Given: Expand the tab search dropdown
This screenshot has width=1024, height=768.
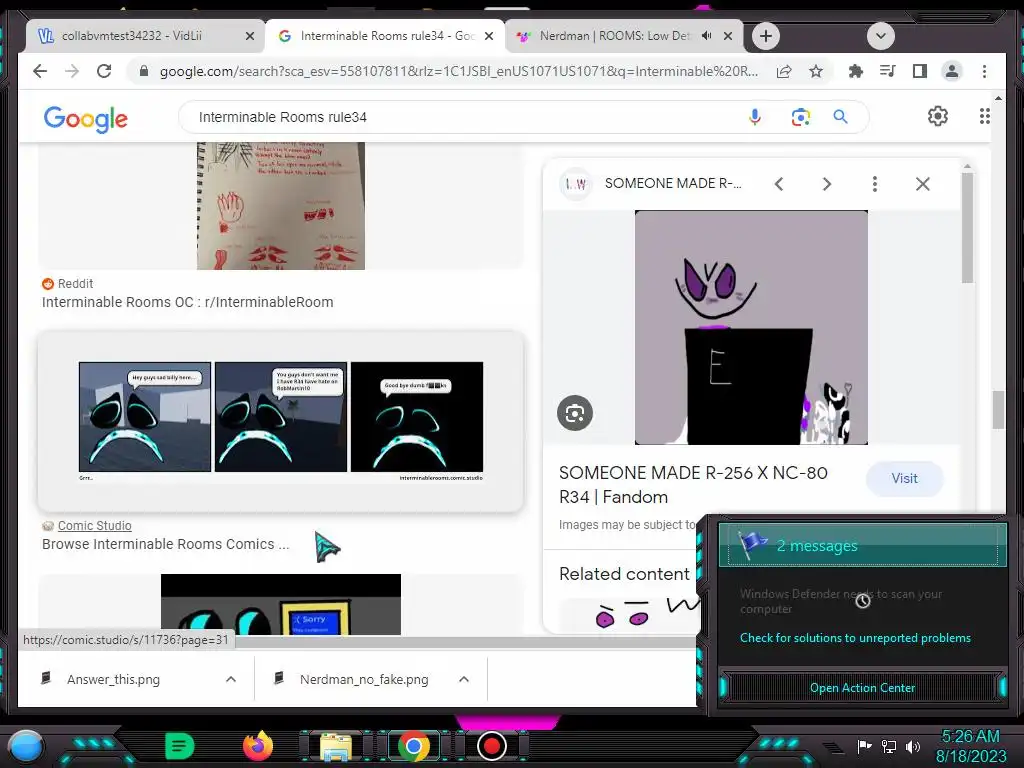Looking at the screenshot, I should (880, 36).
